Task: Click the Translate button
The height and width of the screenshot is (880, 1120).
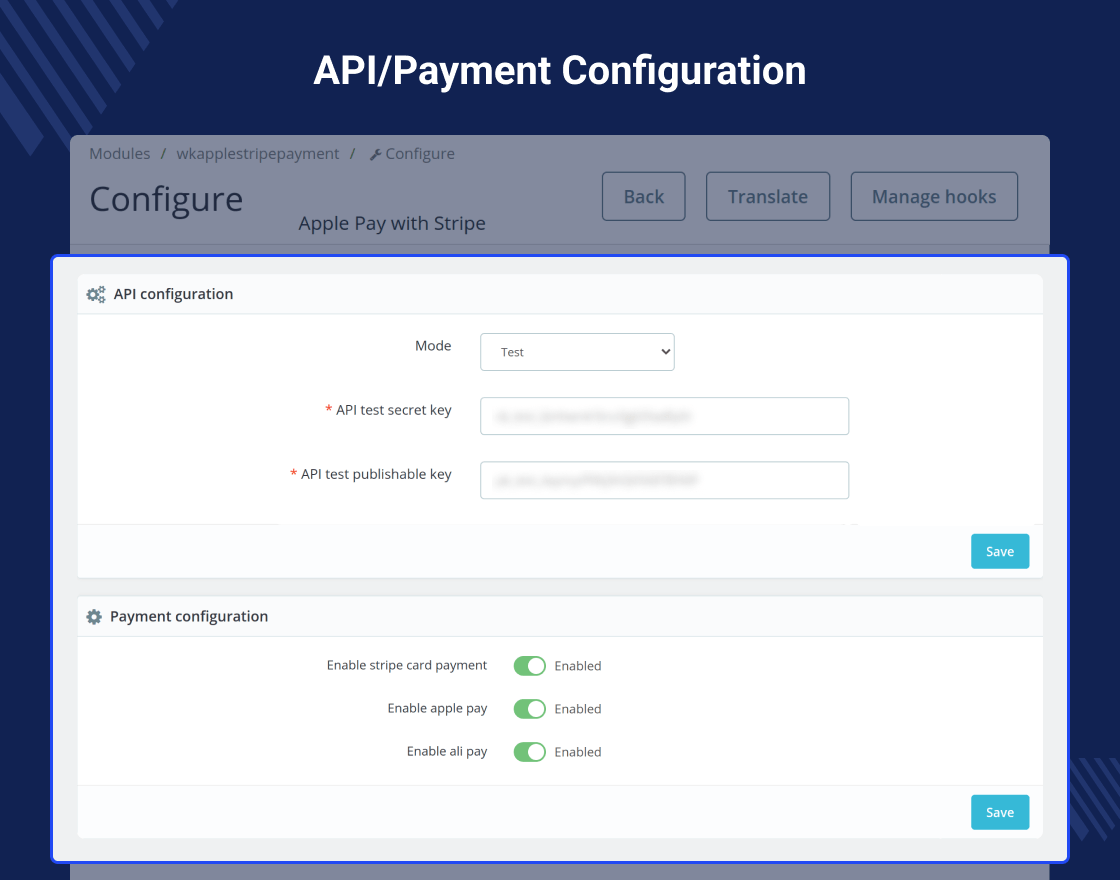Action: [768, 196]
